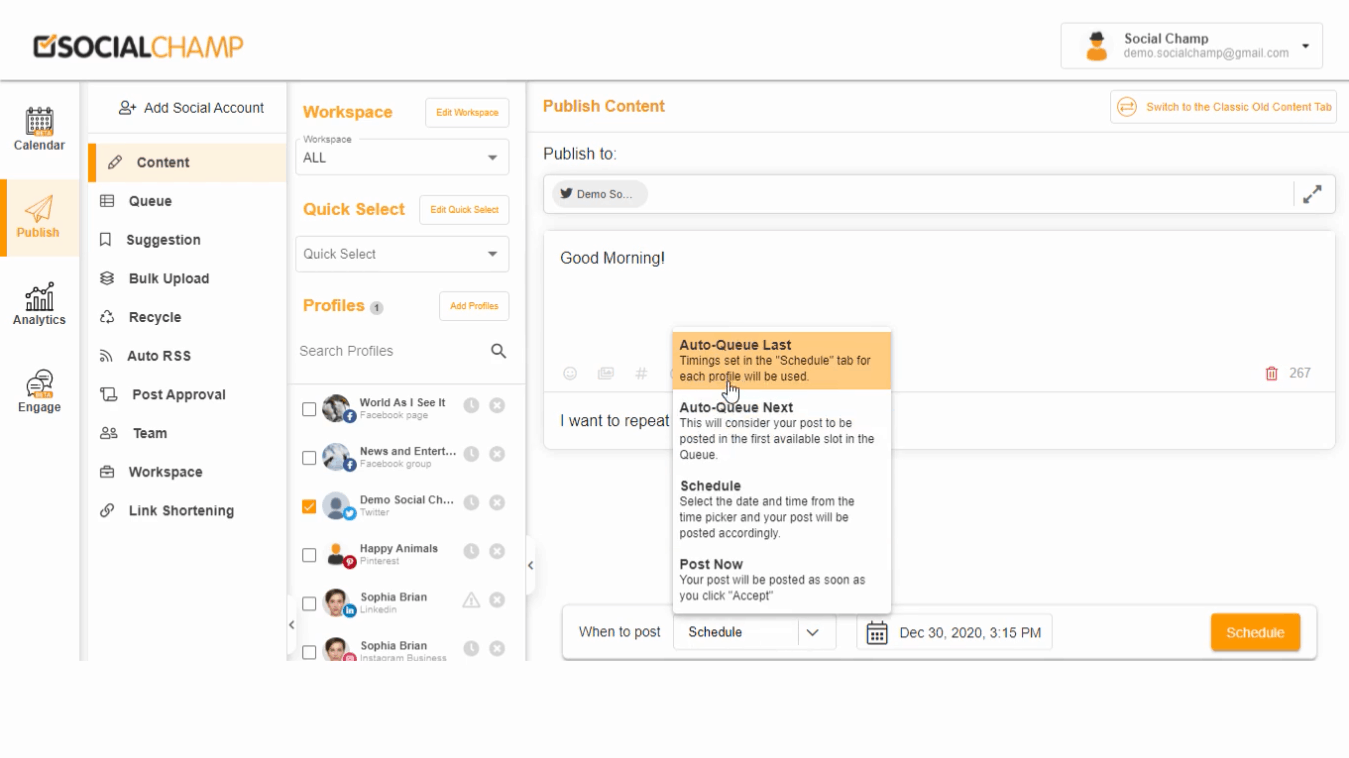This screenshot has height=758, width=1349.
Task: Open the account menu dropdown arrow
Action: click(1306, 47)
